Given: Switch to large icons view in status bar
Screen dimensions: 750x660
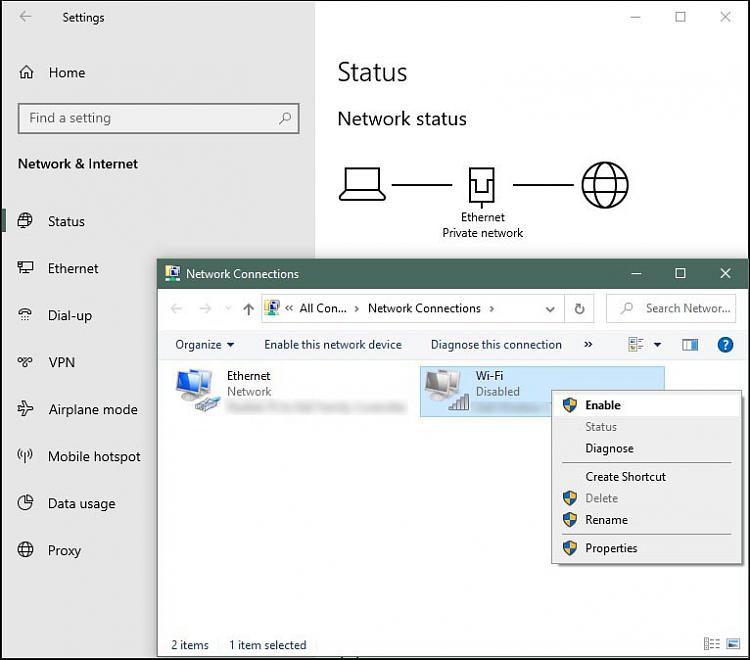Looking at the screenshot, I should coord(733,644).
